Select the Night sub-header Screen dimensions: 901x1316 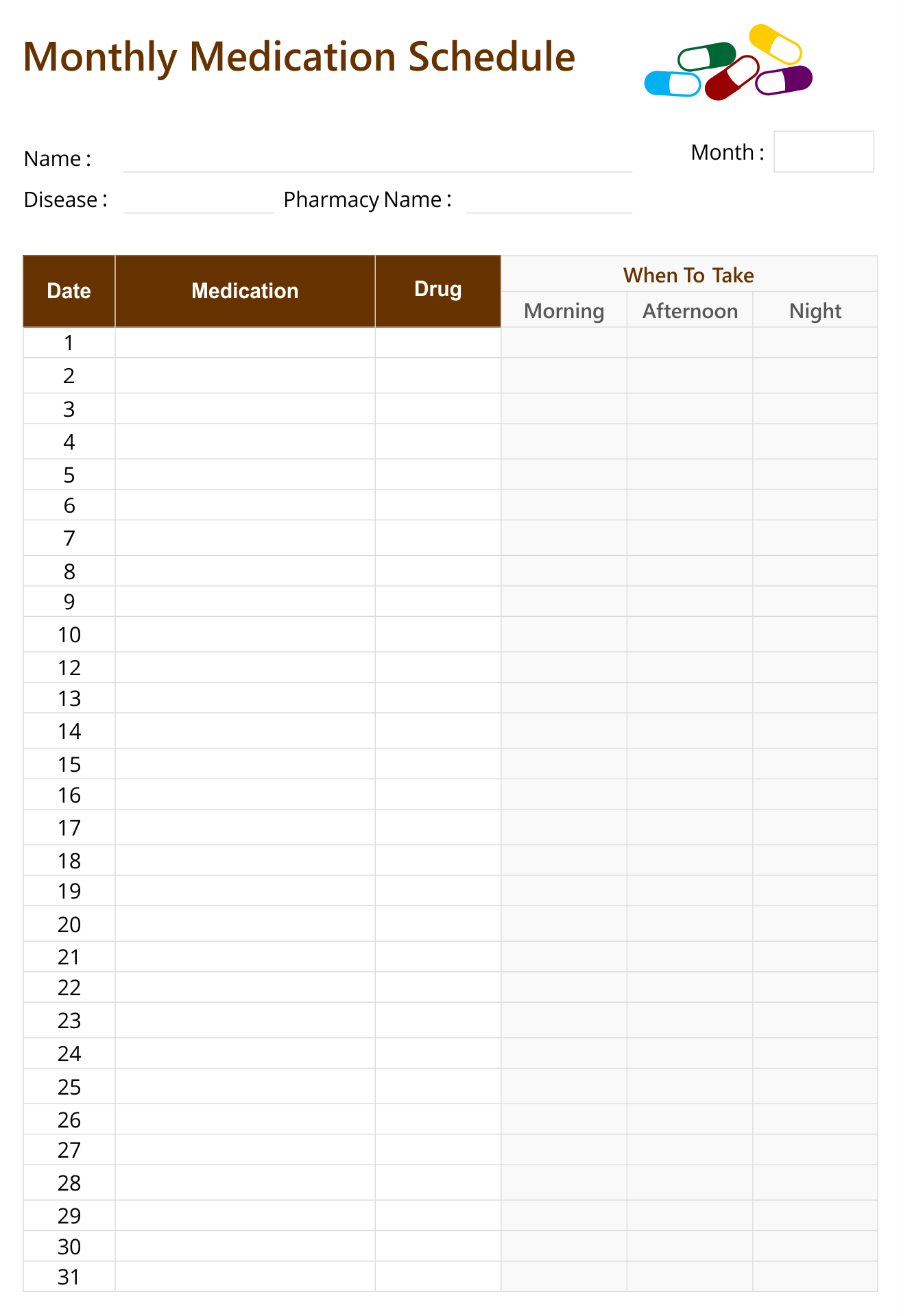815,310
